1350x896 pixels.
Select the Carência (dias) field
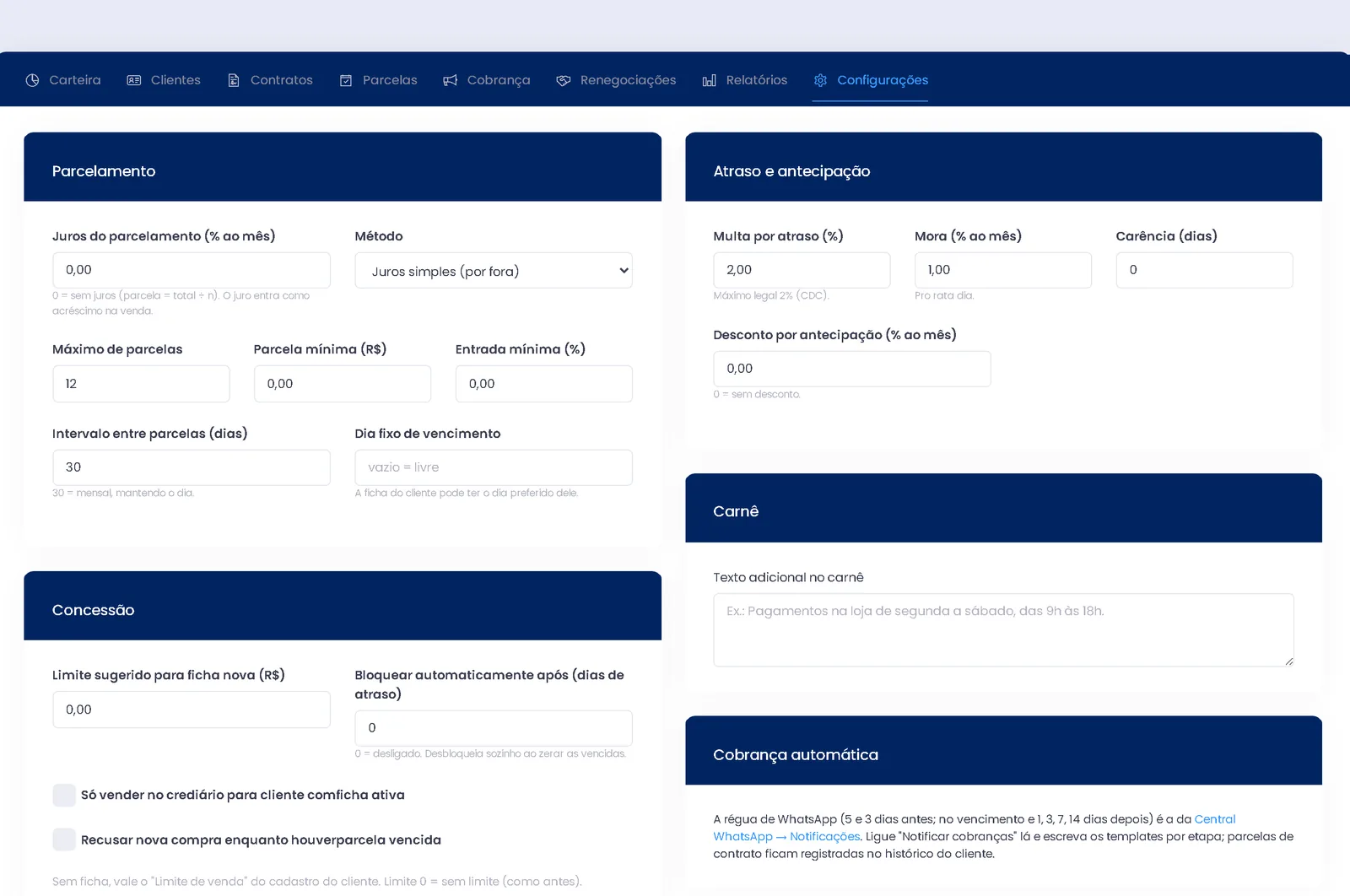point(1205,270)
